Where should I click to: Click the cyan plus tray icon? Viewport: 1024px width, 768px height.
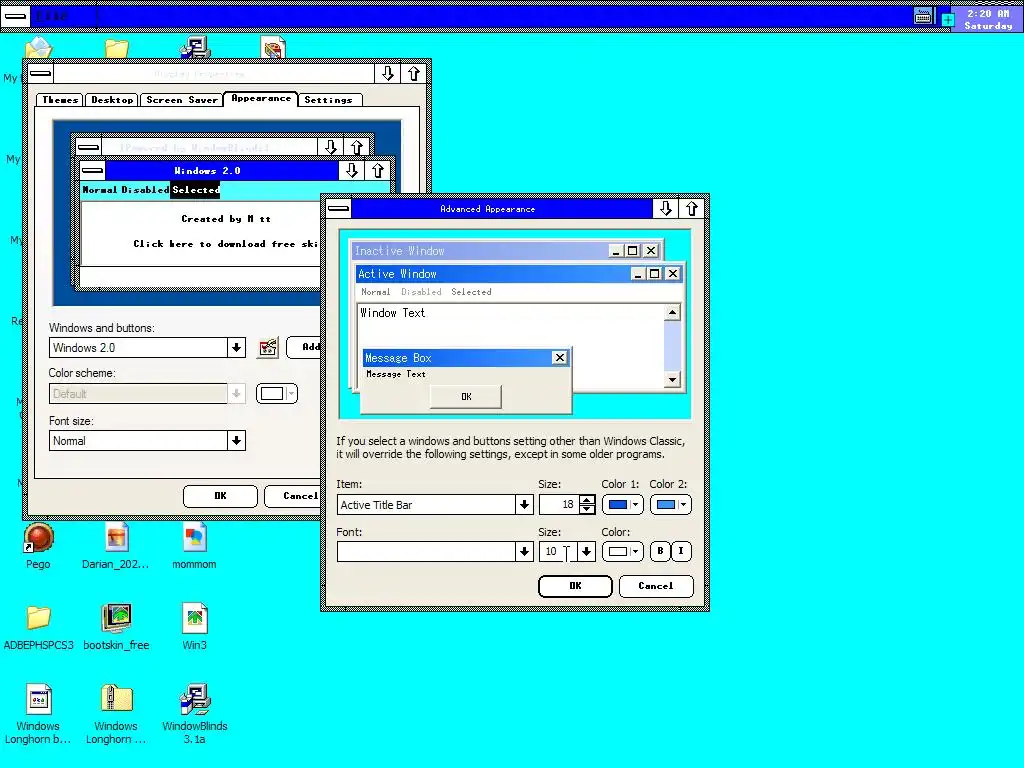(947, 20)
